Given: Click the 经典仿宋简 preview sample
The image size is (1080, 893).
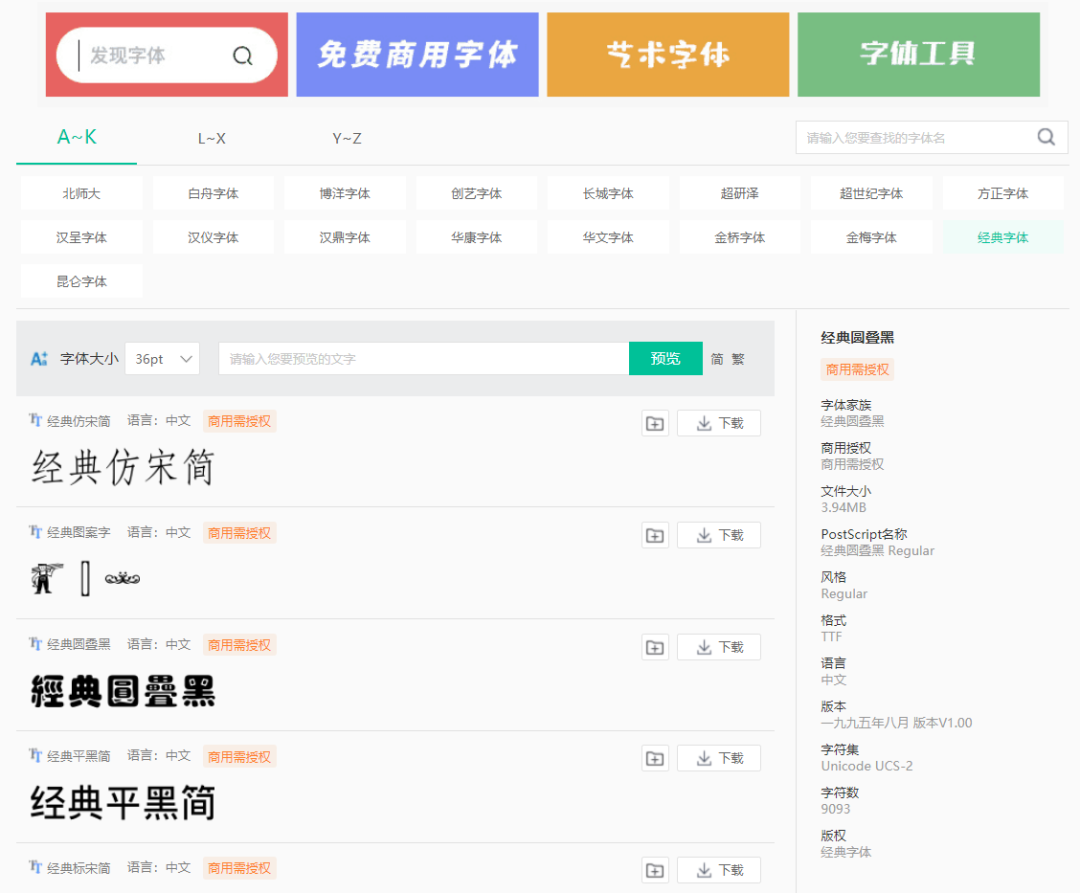Looking at the screenshot, I should (123, 467).
